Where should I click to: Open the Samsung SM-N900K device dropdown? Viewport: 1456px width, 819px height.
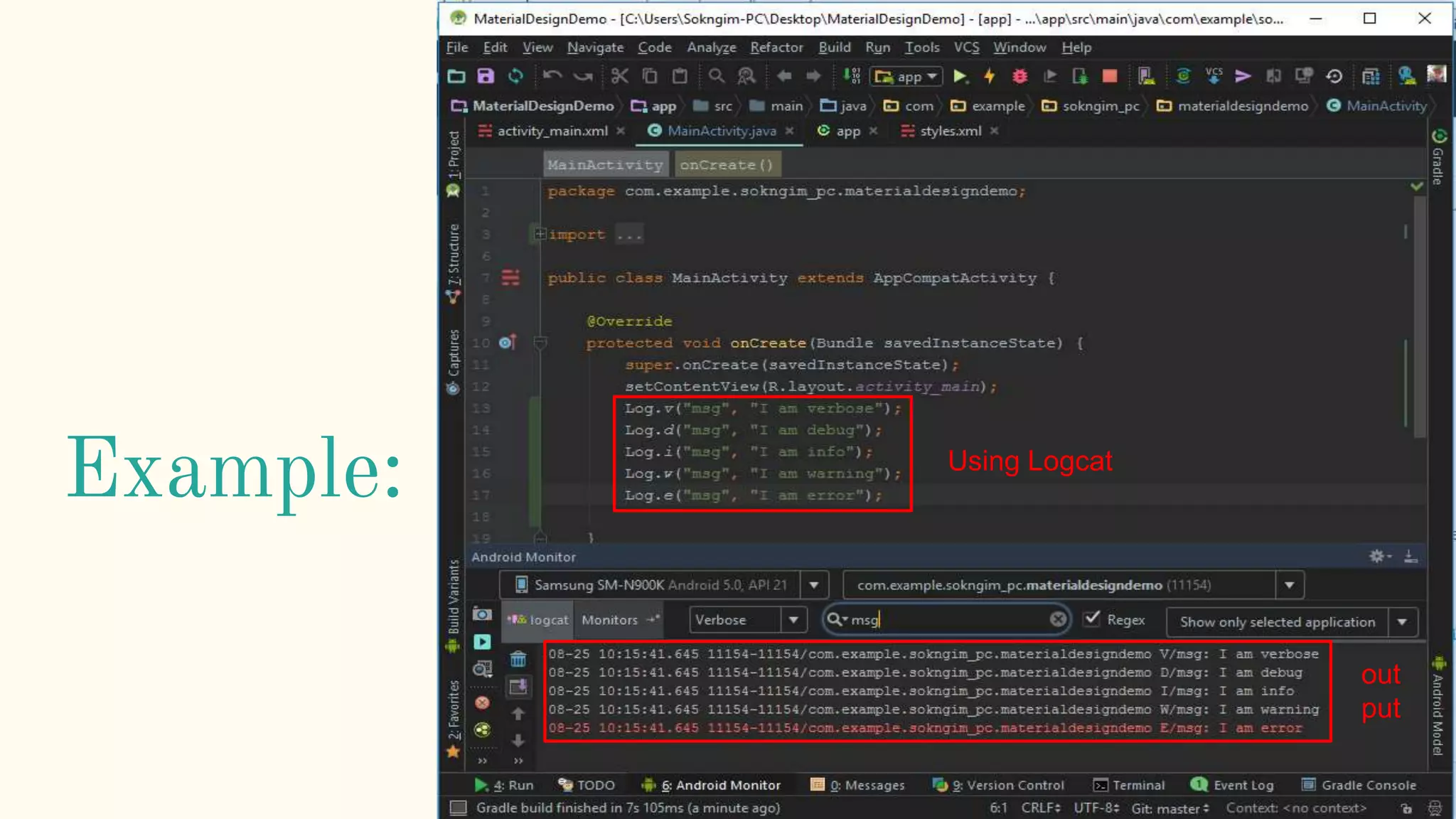click(814, 585)
